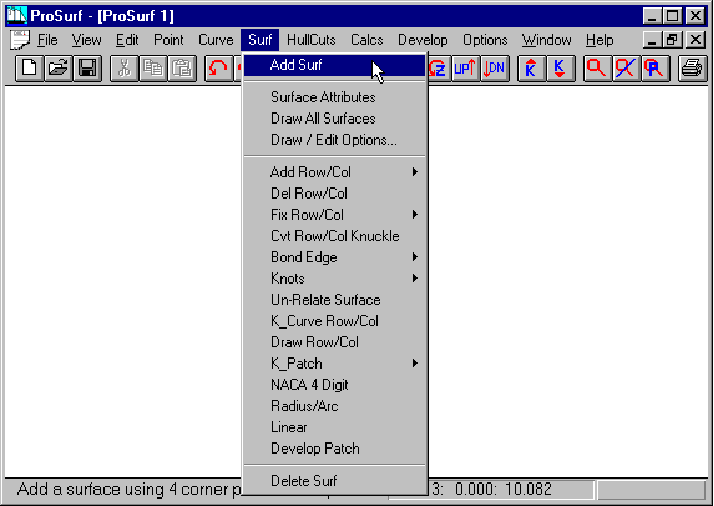Select Cvt Row/Col Knuckle

tap(335, 236)
